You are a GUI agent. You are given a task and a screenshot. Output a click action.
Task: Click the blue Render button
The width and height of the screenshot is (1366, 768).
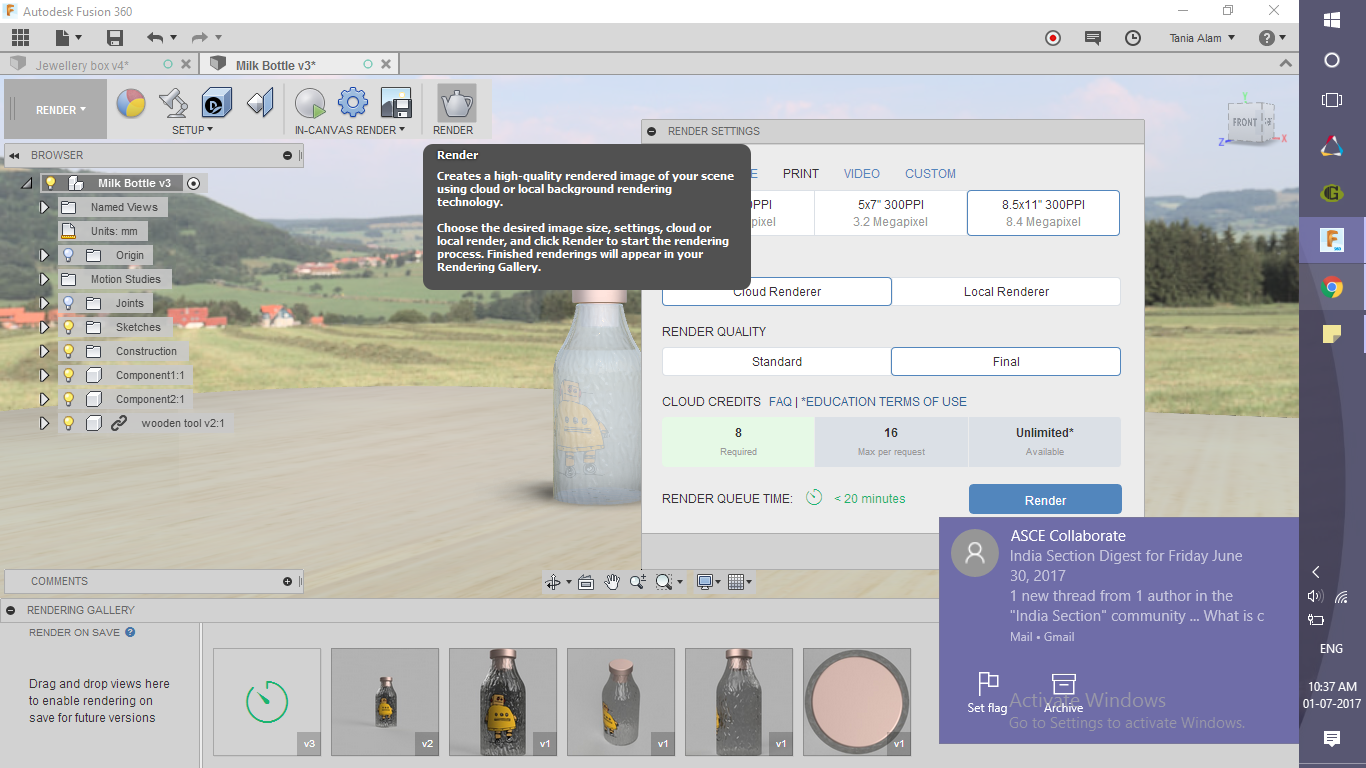pos(1045,500)
